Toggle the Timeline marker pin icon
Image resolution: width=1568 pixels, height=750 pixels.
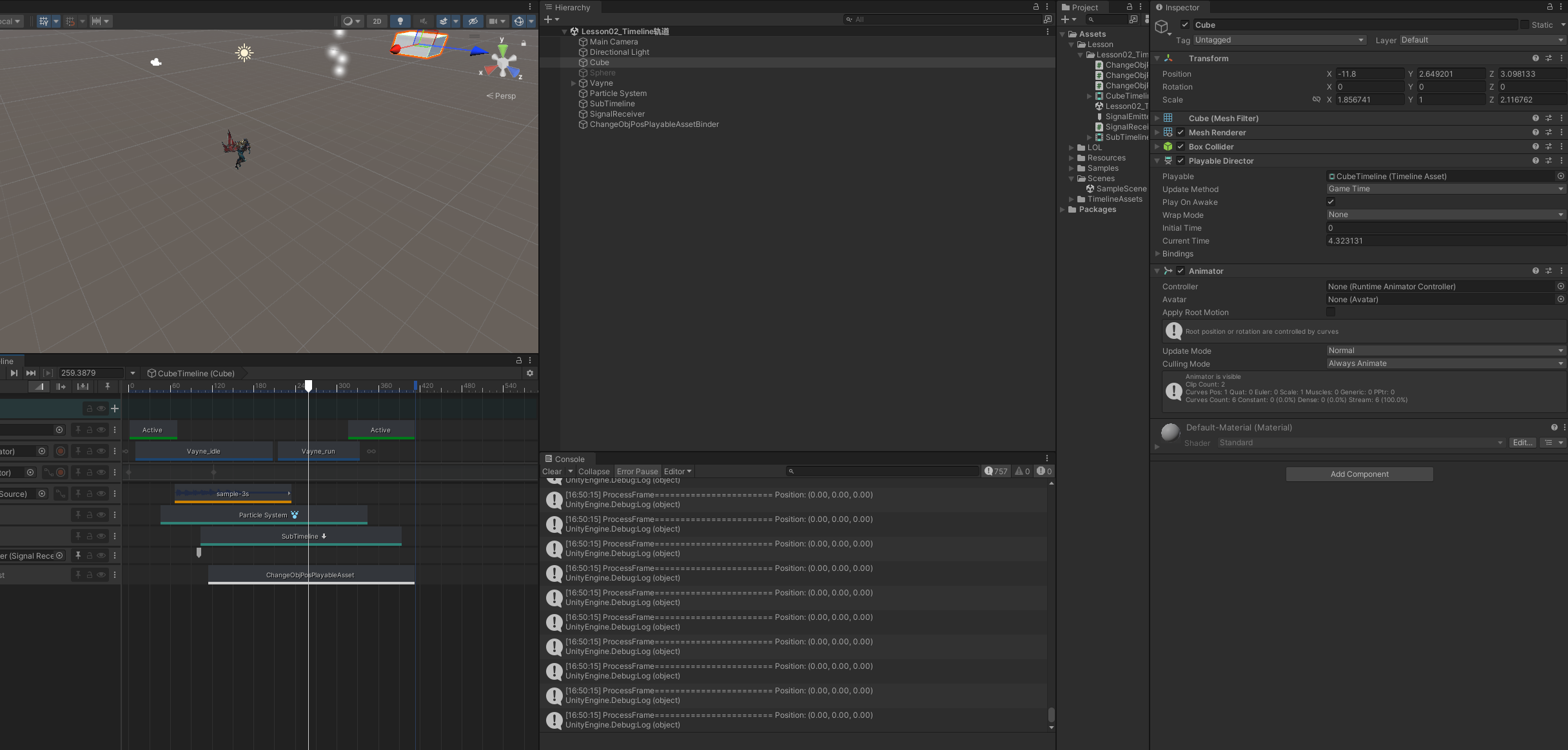(108, 387)
